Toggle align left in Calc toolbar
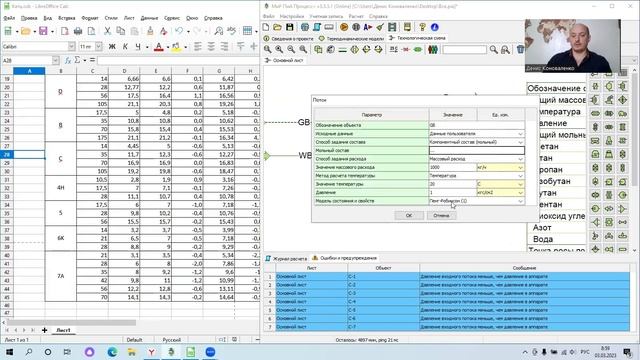Viewport: 640px width, 360px height. coord(198,47)
